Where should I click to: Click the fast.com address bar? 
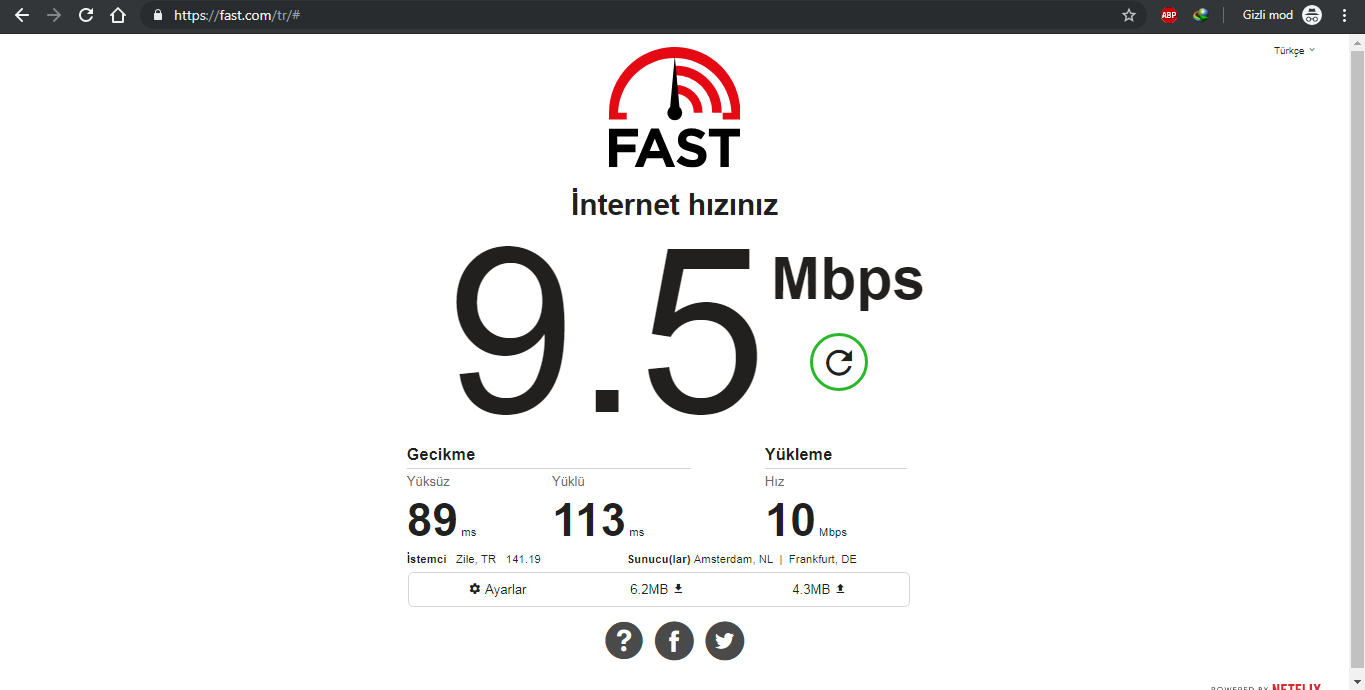tap(640, 15)
